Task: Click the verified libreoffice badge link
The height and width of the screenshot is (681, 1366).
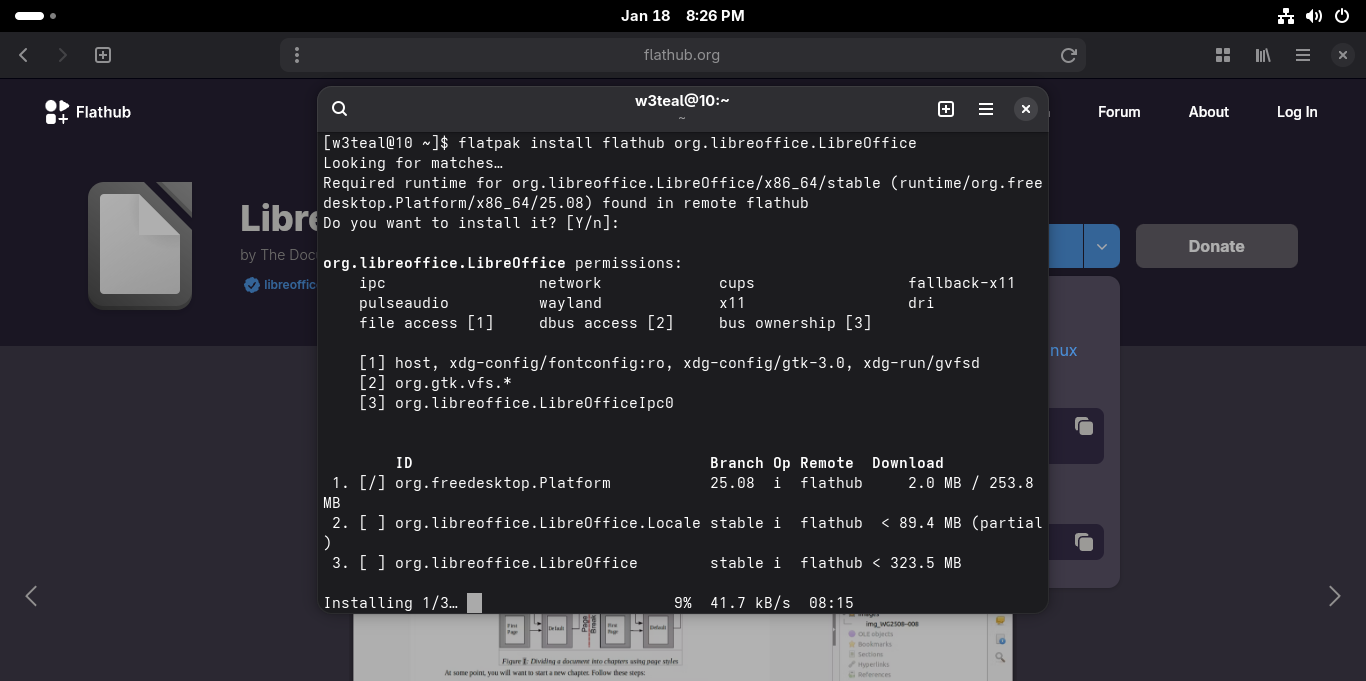Action: (x=281, y=285)
